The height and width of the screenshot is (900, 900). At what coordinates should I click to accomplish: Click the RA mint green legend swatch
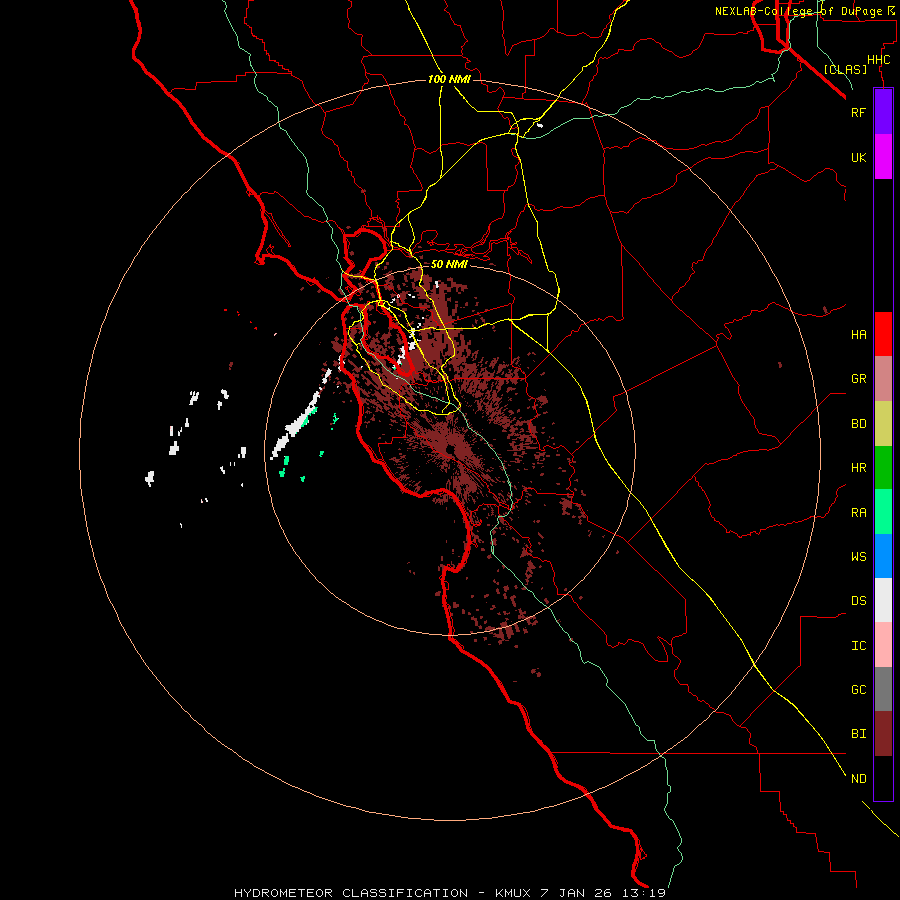coord(883,512)
